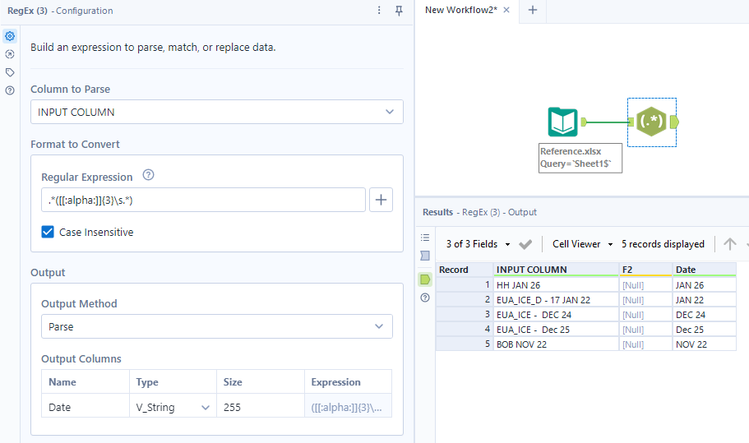This screenshot has height=443, width=749.
Task: Open the Output Method dropdown
Action: 217,326
